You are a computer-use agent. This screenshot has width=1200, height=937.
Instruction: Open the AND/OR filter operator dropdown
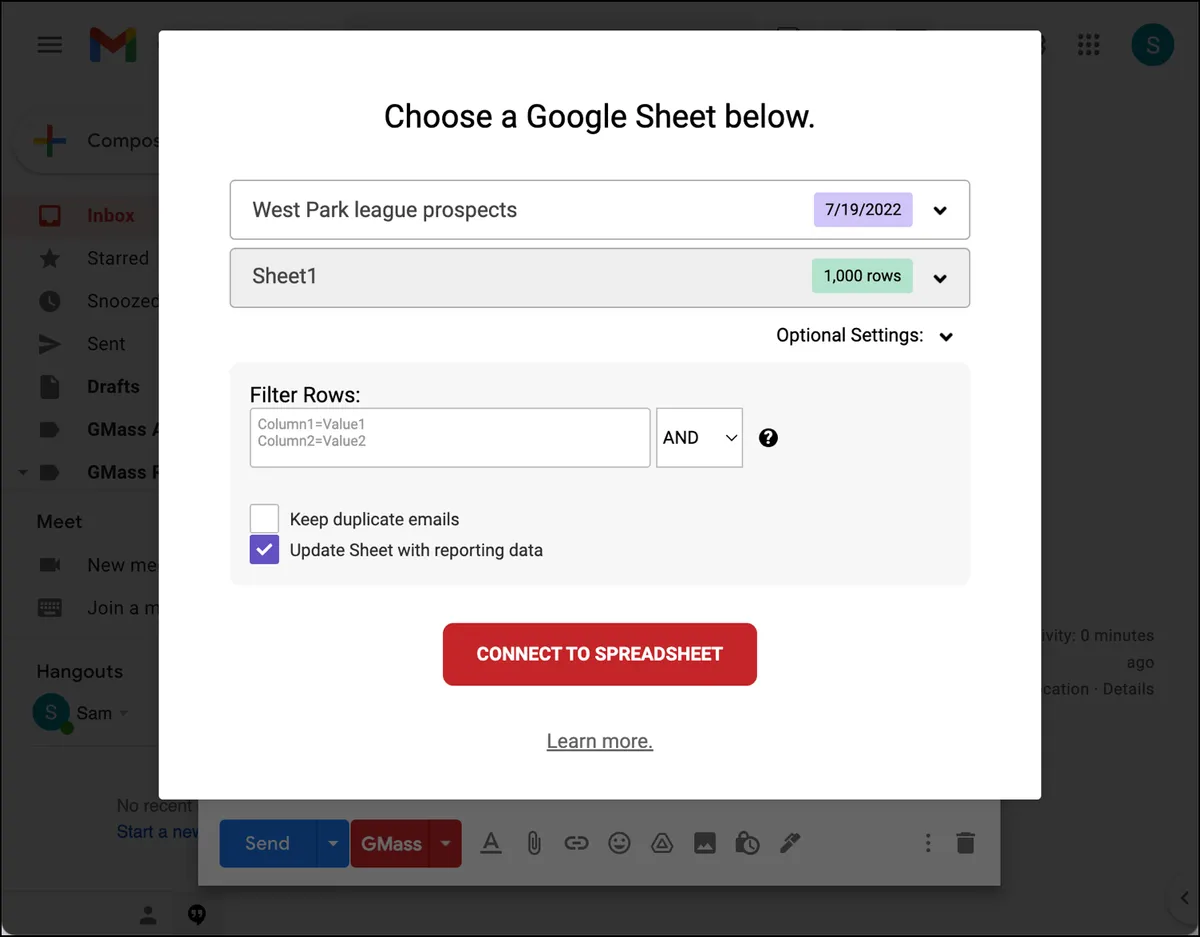click(699, 437)
